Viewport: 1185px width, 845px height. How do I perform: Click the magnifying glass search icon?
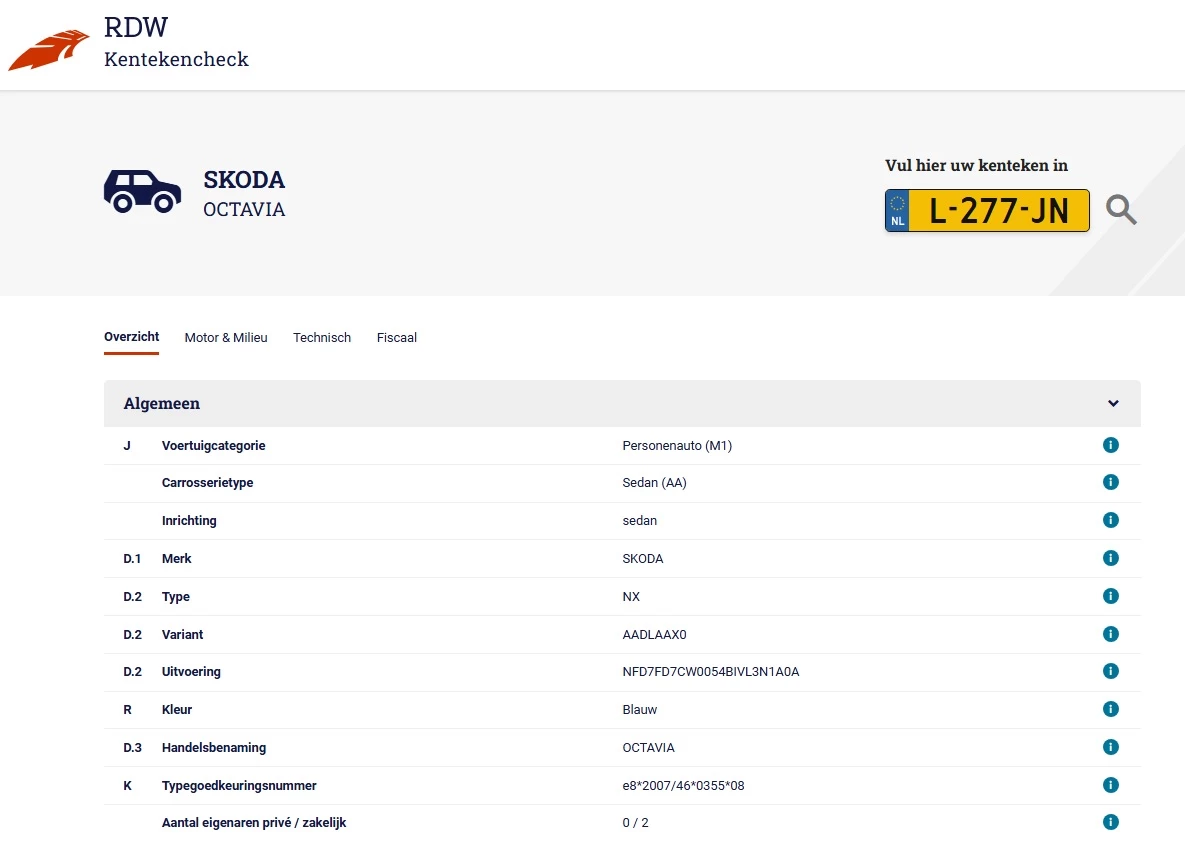pyautogui.click(x=1121, y=210)
